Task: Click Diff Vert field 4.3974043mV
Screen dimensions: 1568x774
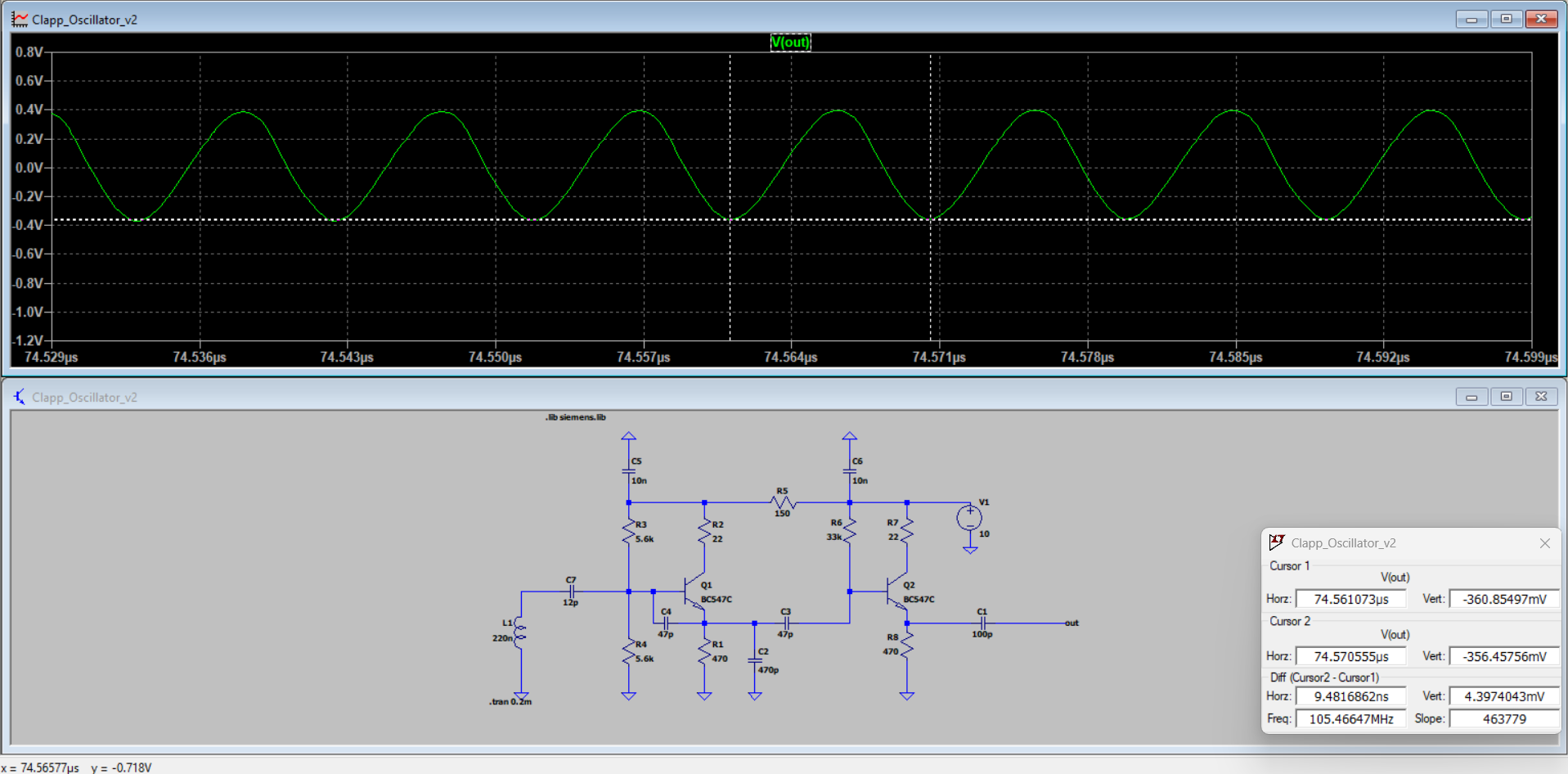Action: (x=1504, y=696)
